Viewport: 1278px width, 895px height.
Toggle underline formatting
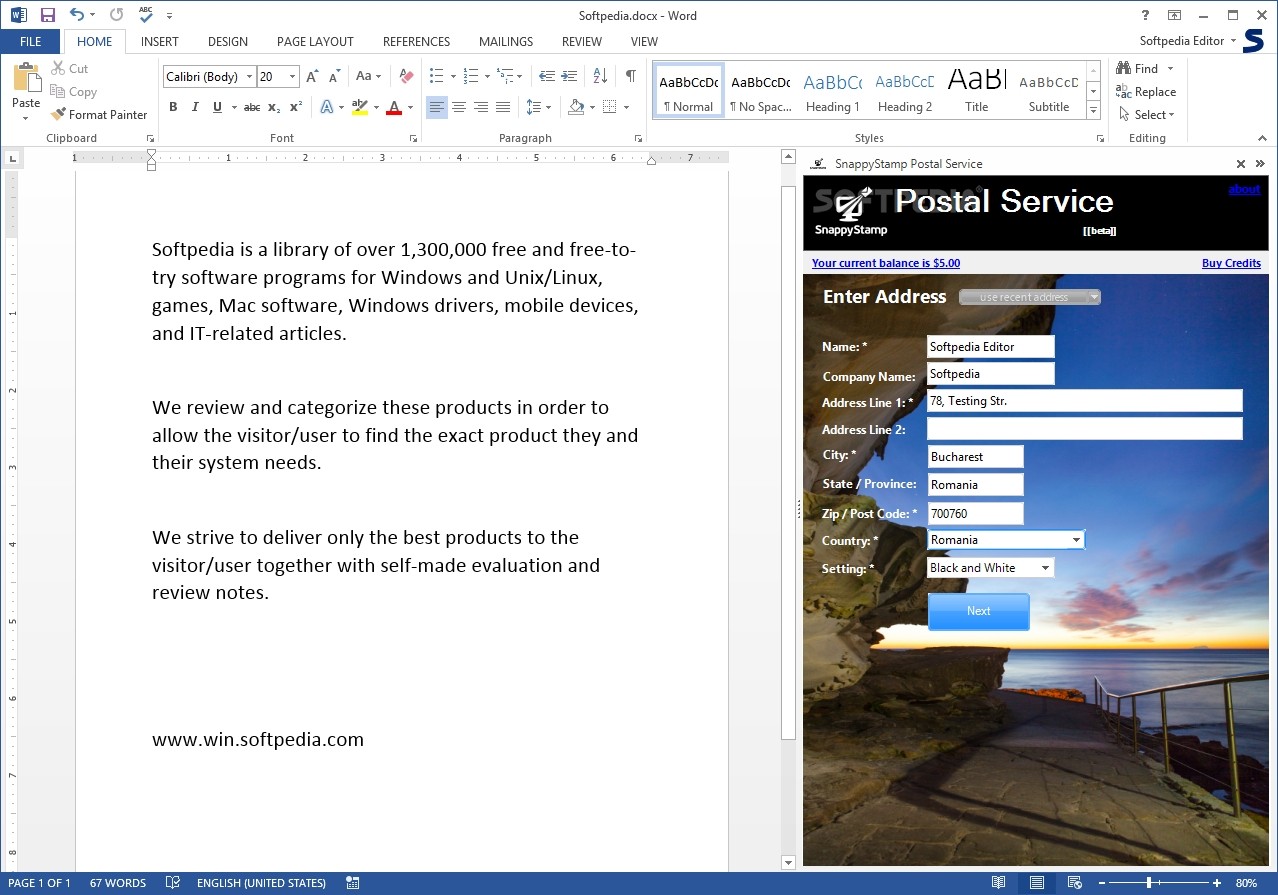pyautogui.click(x=216, y=107)
